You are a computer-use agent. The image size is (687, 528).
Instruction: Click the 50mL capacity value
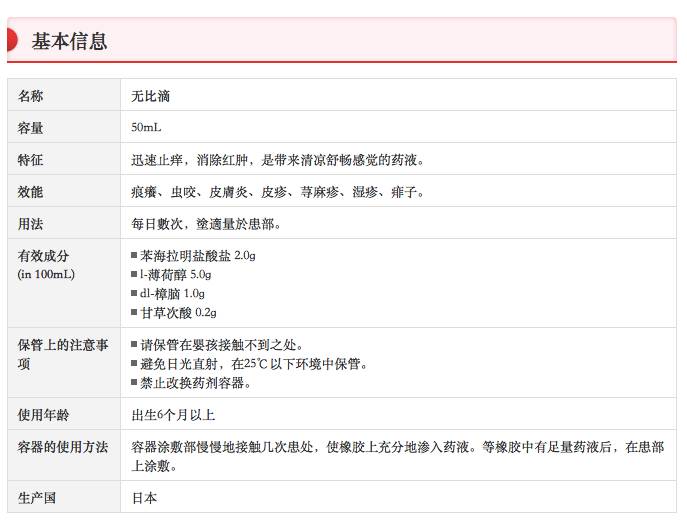(146, 128)
